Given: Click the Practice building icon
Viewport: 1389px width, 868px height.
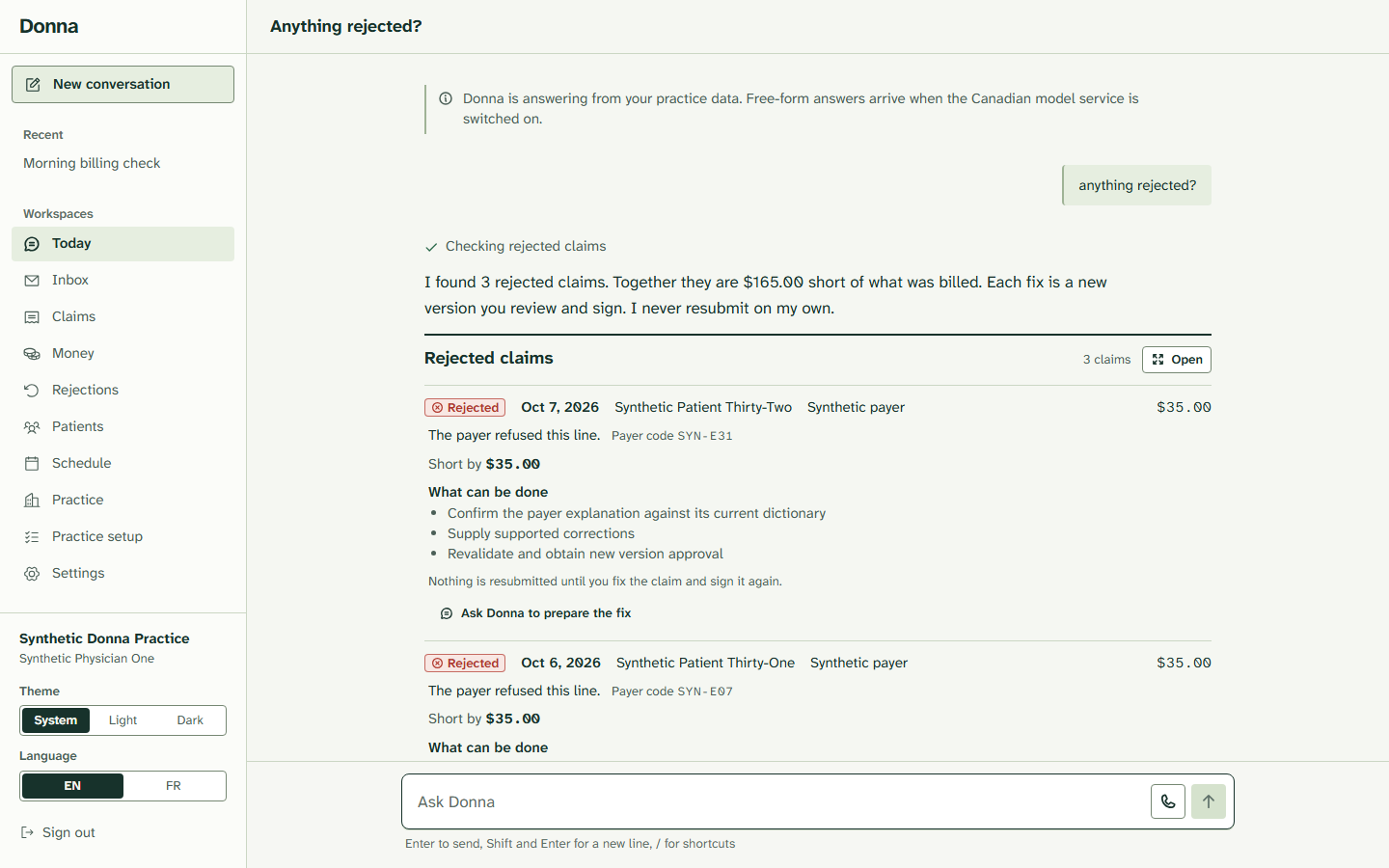Looking at the screenshot, I should (32, 501).
